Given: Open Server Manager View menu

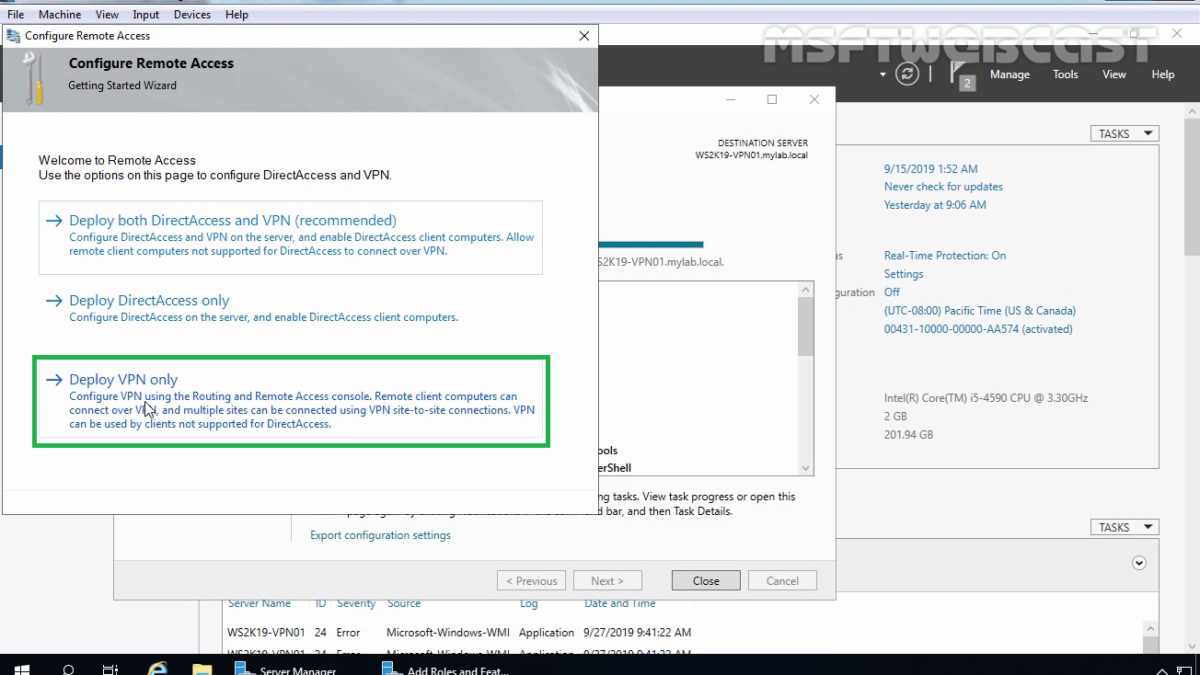Looking at the screenshot, I should click(x=1114, y=75).
